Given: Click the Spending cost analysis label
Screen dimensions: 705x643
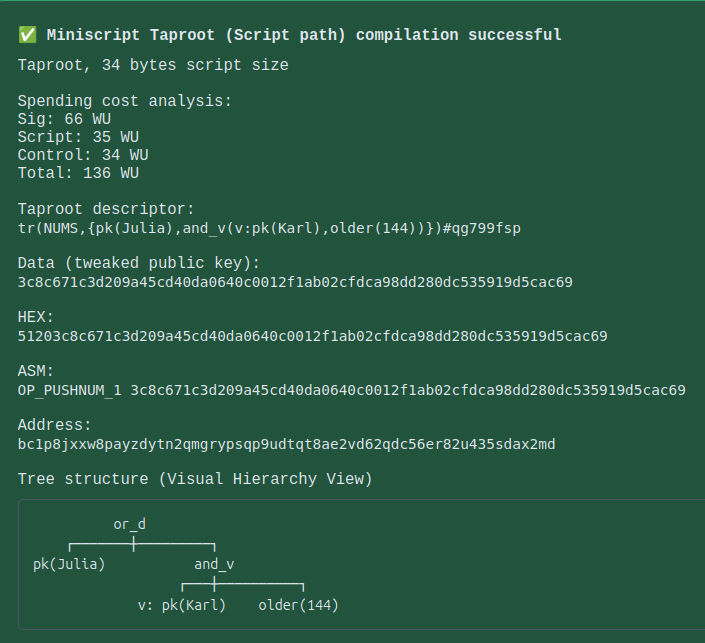Looking at the screenshot, I should coord(124,101).
